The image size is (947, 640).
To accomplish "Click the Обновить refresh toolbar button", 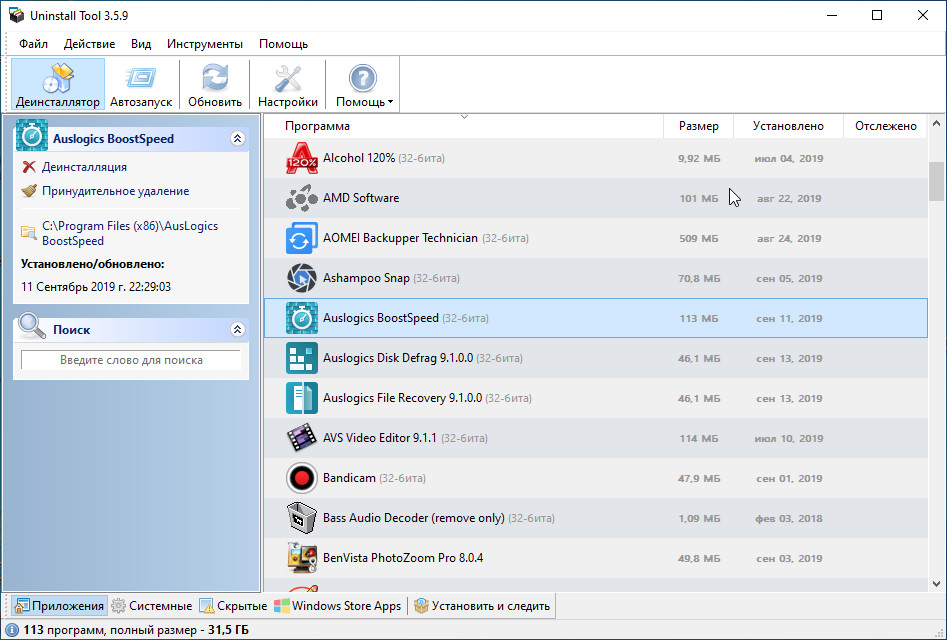I will (x=215, y=84).
